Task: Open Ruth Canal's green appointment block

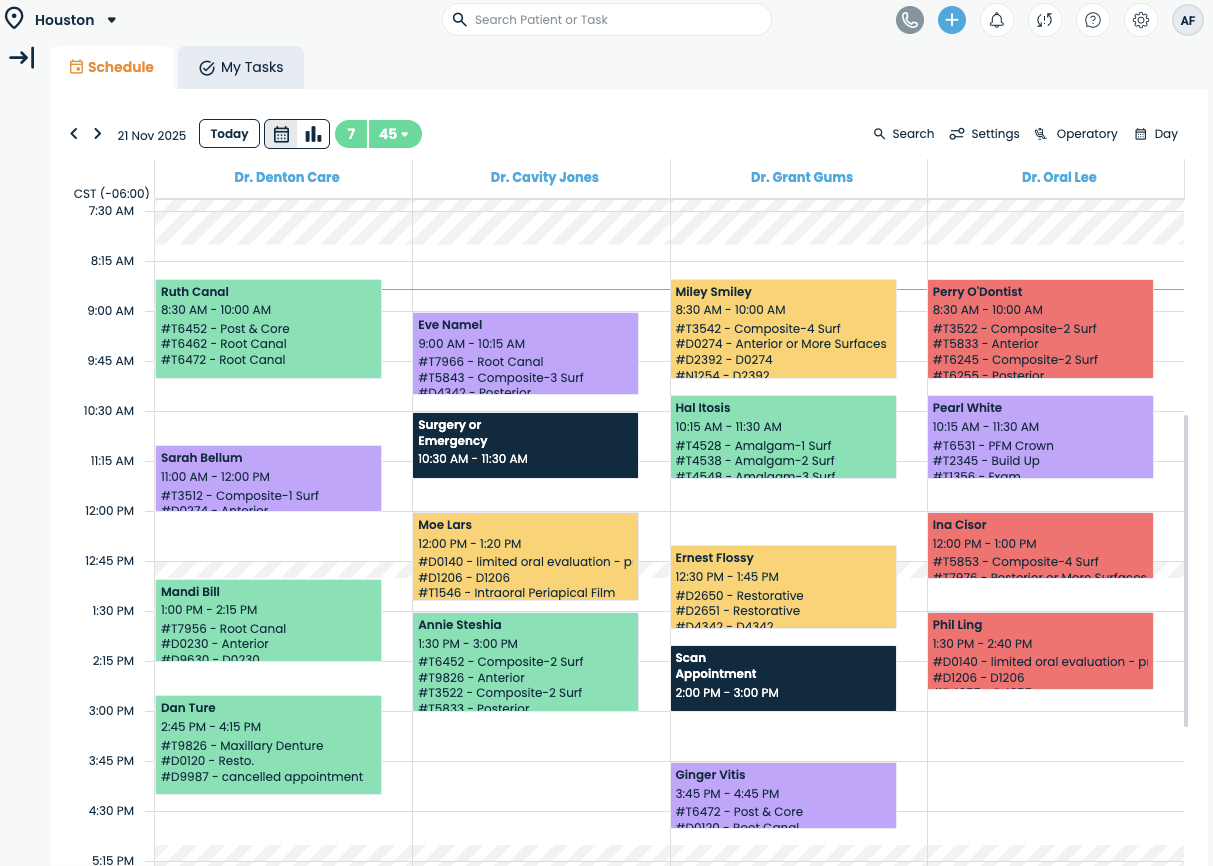Action: [x=268, y=328]
